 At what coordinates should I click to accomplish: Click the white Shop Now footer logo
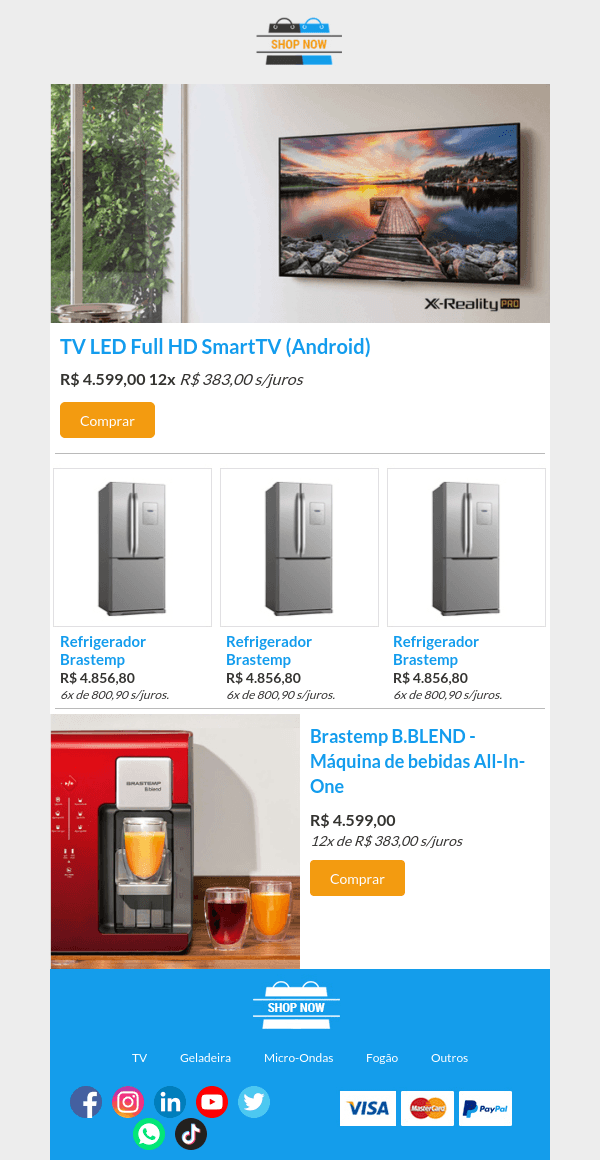297,1005
